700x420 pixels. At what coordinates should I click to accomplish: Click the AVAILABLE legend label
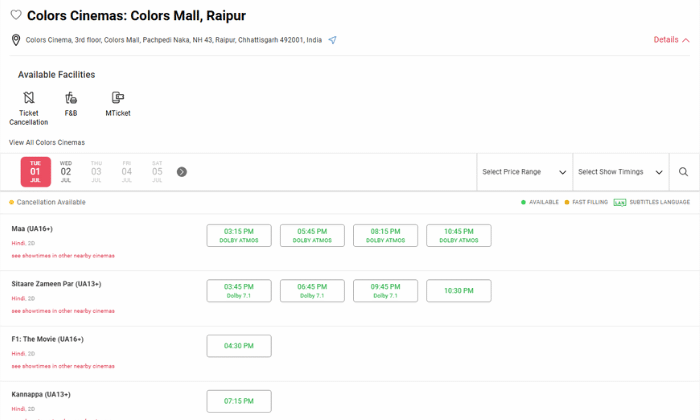point(544,202)
